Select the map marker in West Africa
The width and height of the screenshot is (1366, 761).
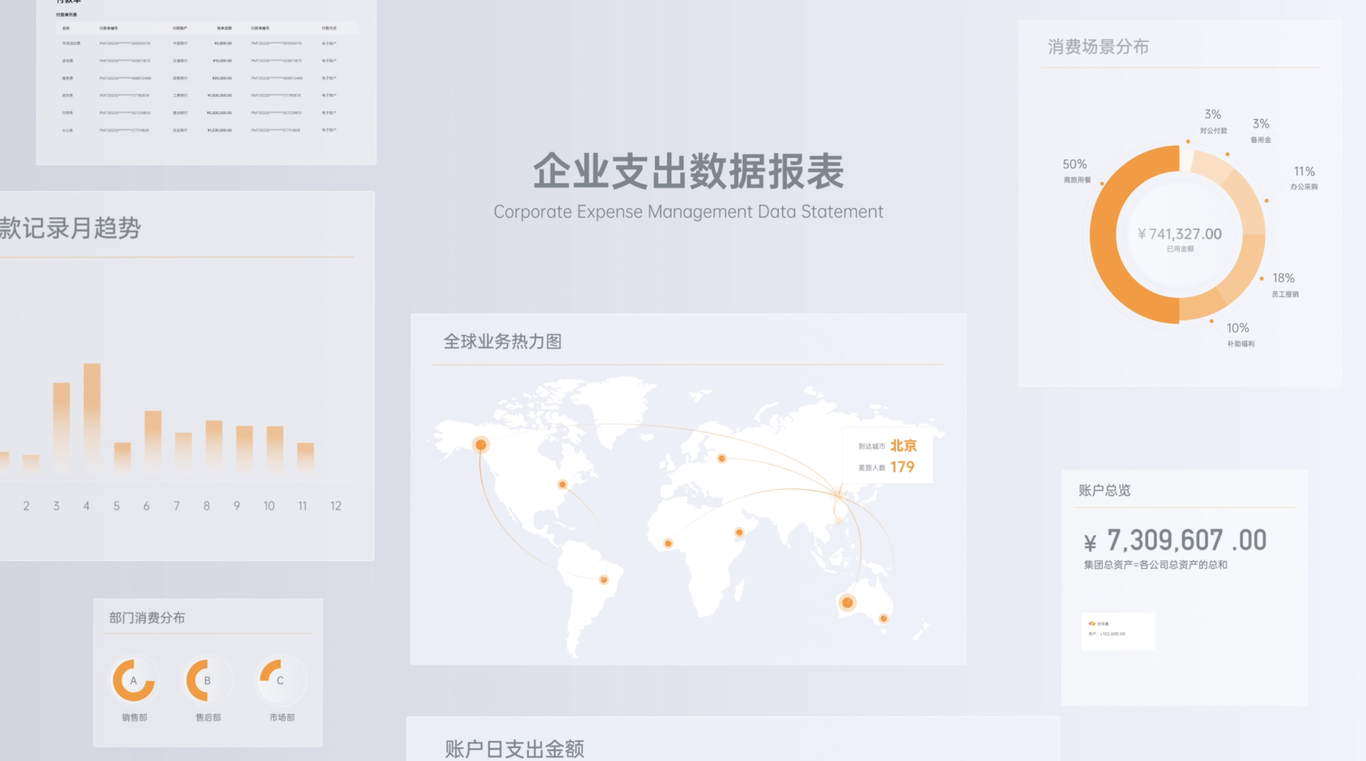[668, 544]
